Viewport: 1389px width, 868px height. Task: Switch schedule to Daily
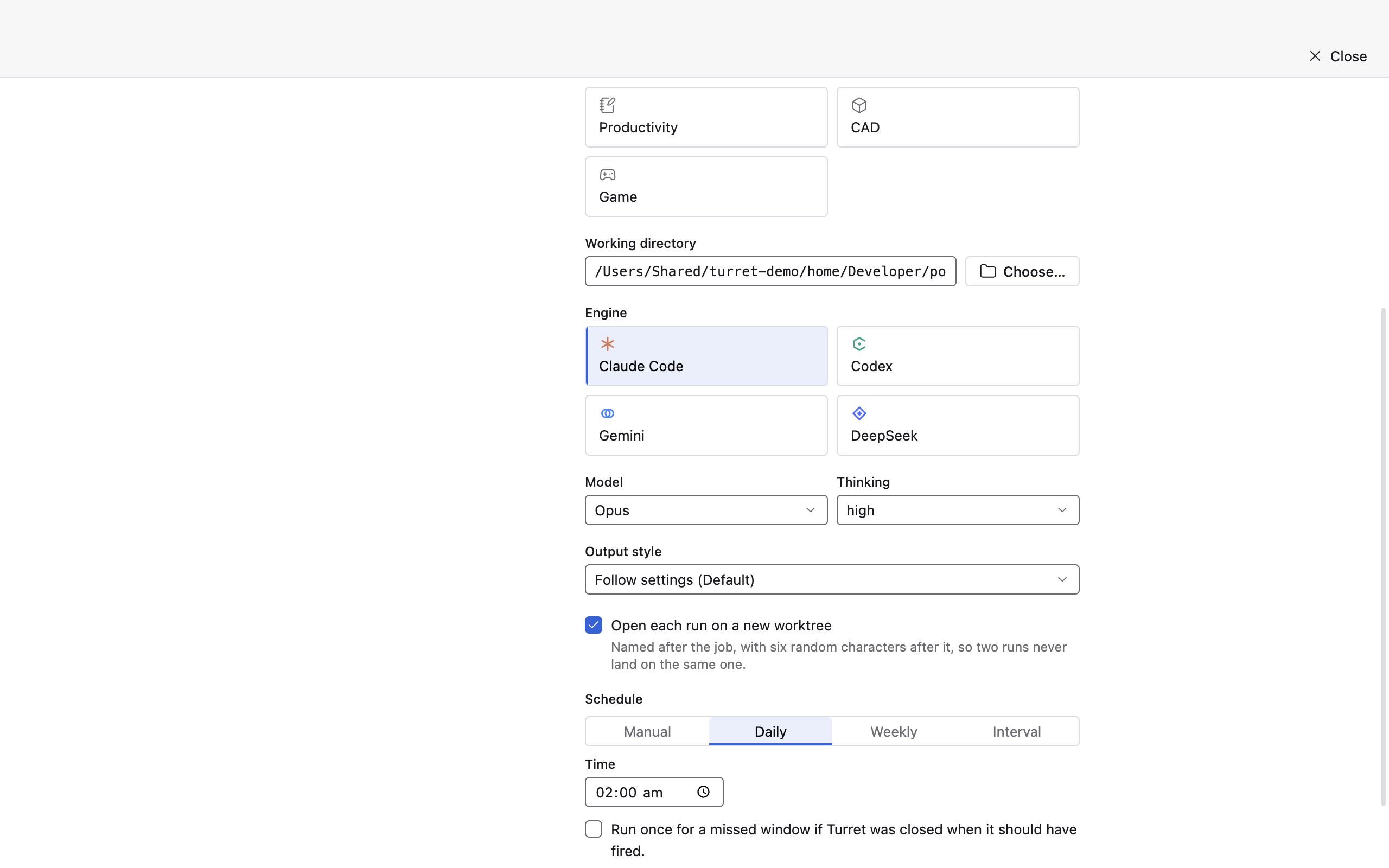770,731
